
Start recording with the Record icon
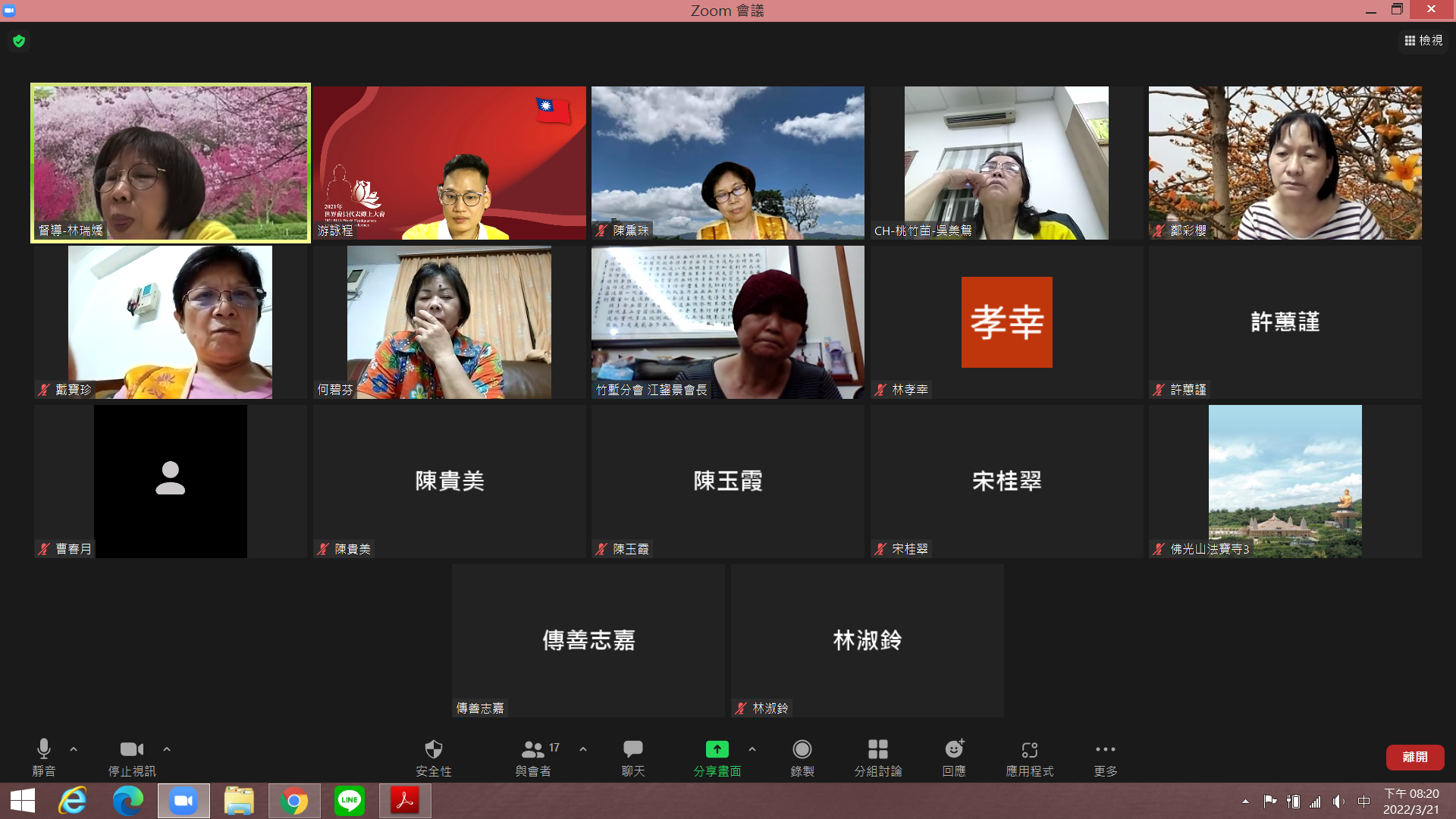click(802, 750)
